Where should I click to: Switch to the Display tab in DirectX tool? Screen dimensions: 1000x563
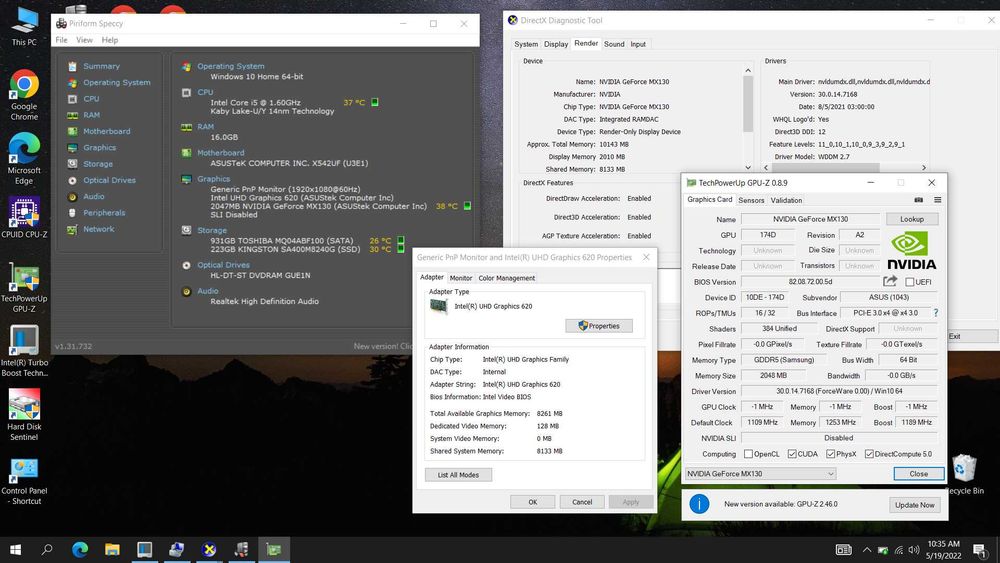click(555, 44)
